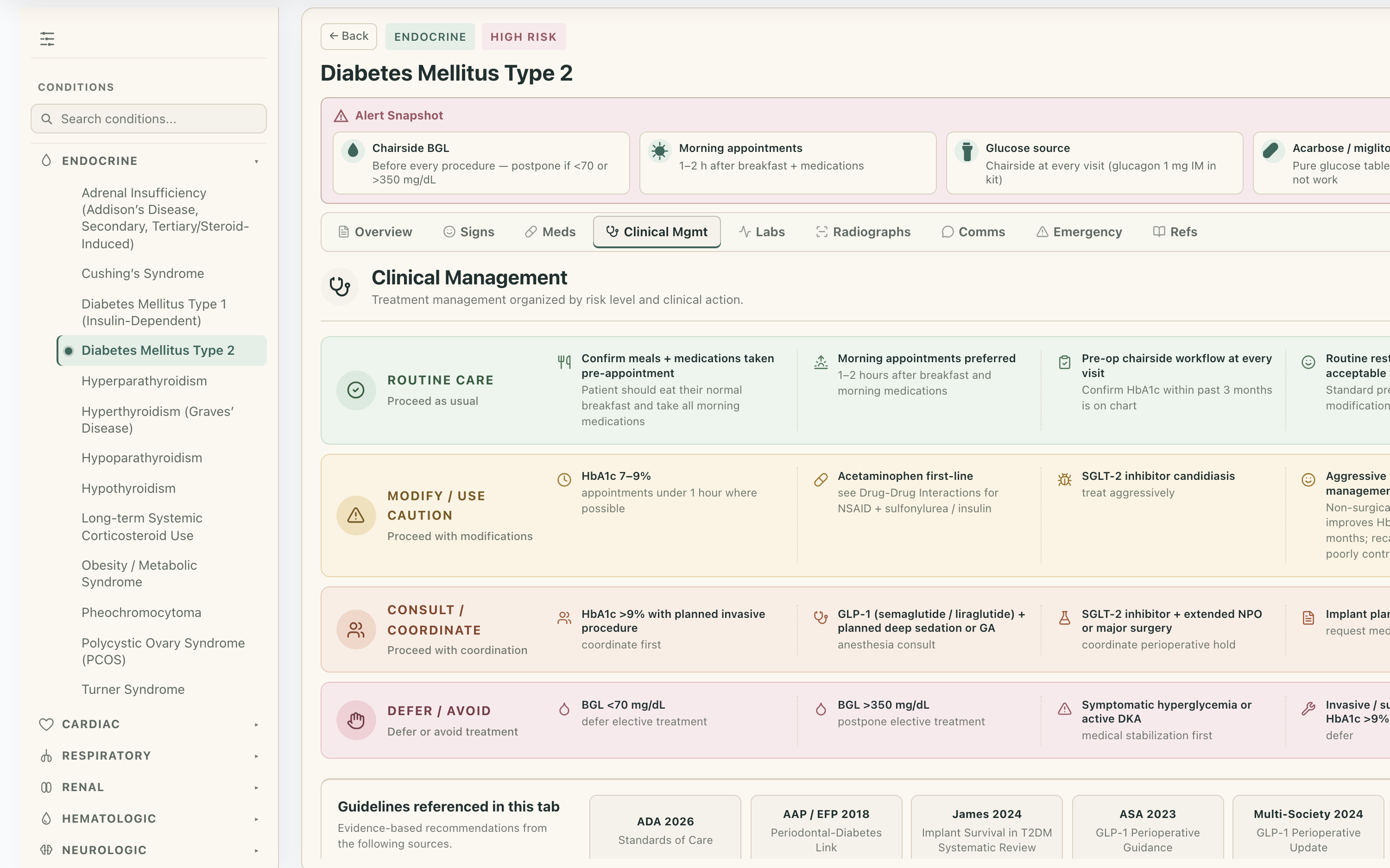Open Long-term Systemic Corticosteroid Use
The width and height of the screenshot is (1390, 868).
tap(162, 527)
